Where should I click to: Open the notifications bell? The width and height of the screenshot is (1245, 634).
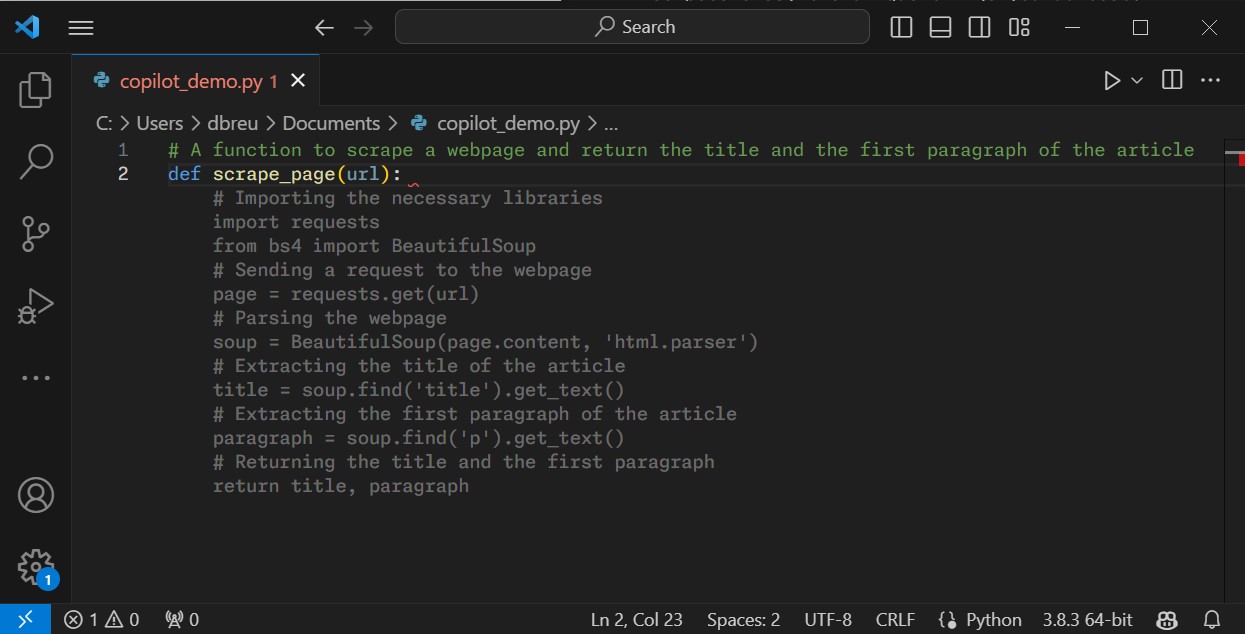click(1211, 619)
